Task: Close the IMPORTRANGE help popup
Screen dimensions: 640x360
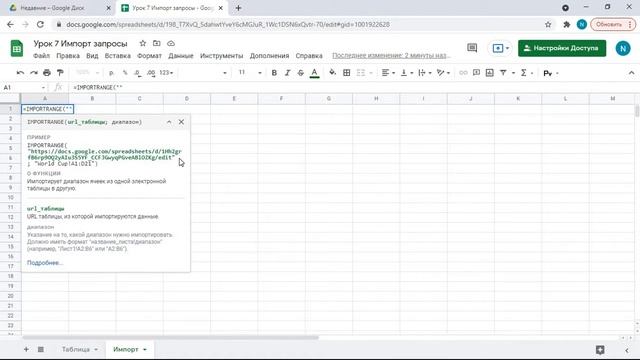Action: click(x=181, y=122)
